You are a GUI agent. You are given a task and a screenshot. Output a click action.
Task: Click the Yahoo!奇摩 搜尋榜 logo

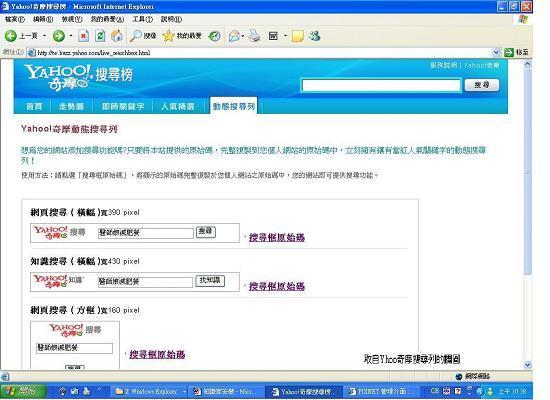click(x=79, y=77)
